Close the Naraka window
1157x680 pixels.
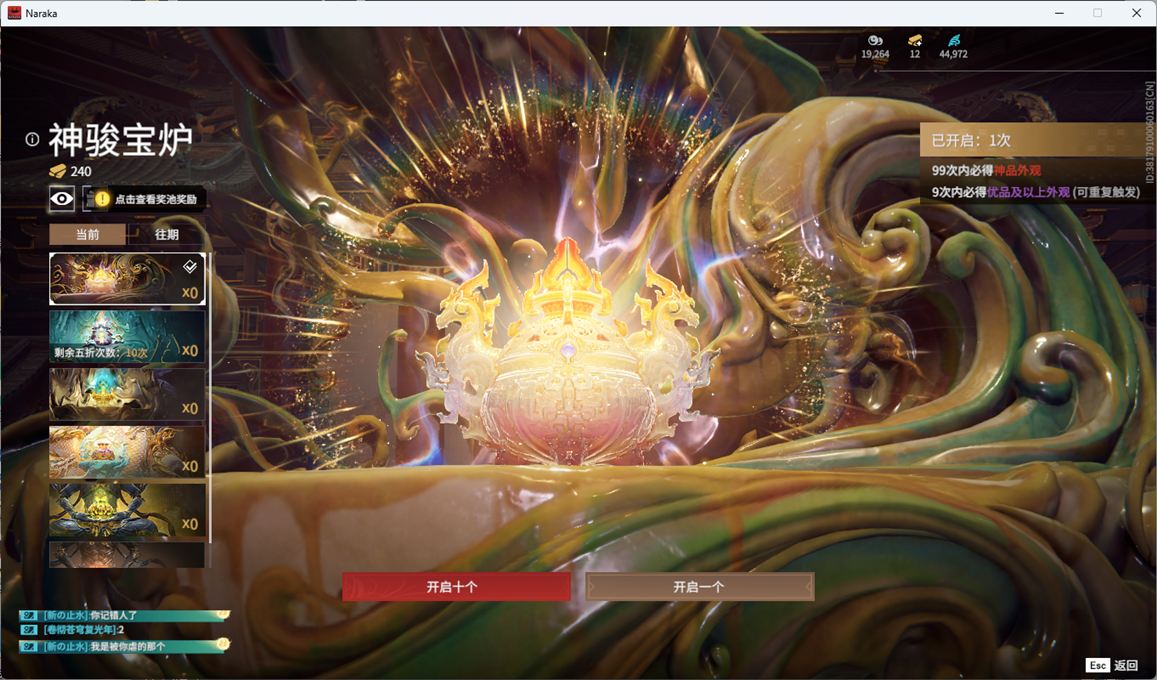[x=1136, y=13]
